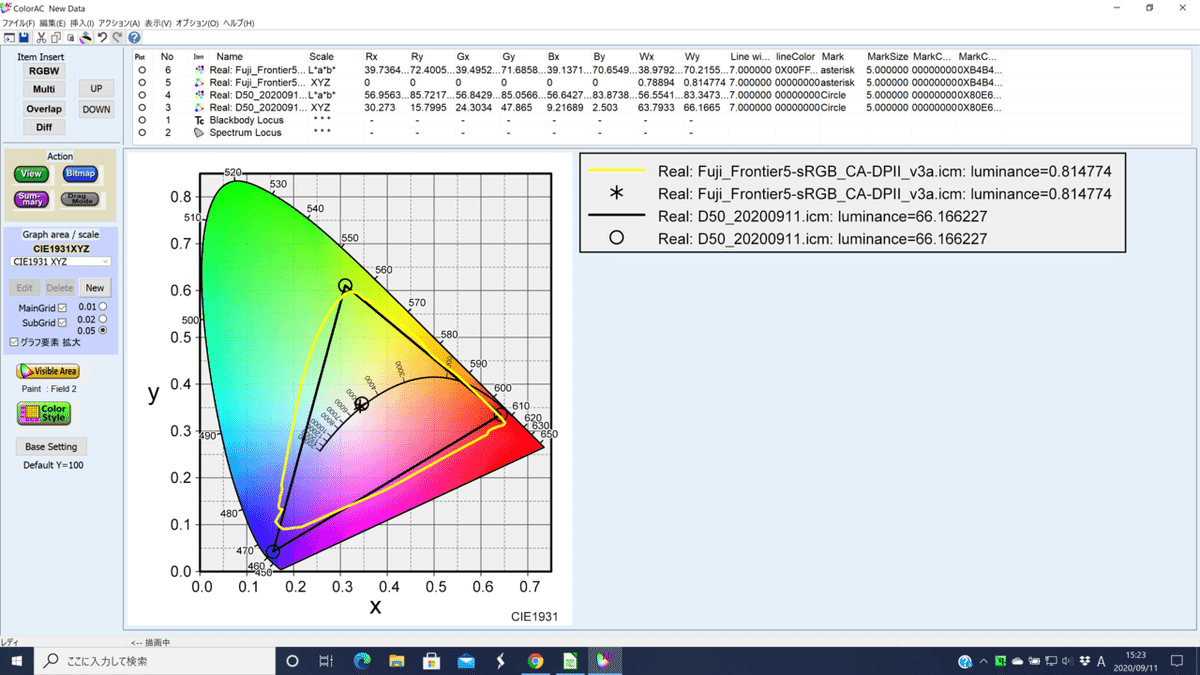The image size is (1200, 675).
Task: Open the アクション(A) menu
Action: tap(120, 23)
